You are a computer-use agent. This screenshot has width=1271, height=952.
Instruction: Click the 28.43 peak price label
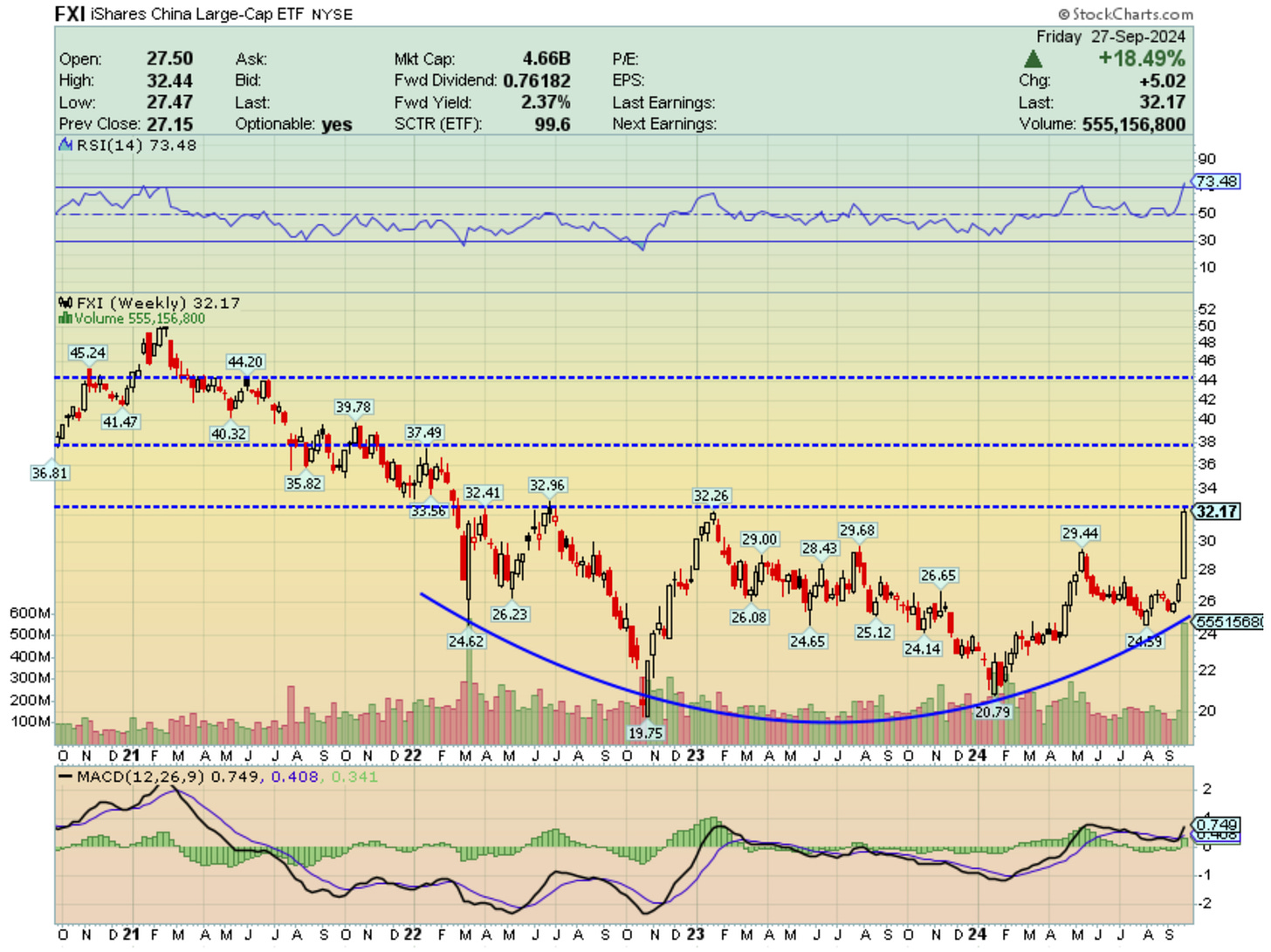click(x=820, y=548)
